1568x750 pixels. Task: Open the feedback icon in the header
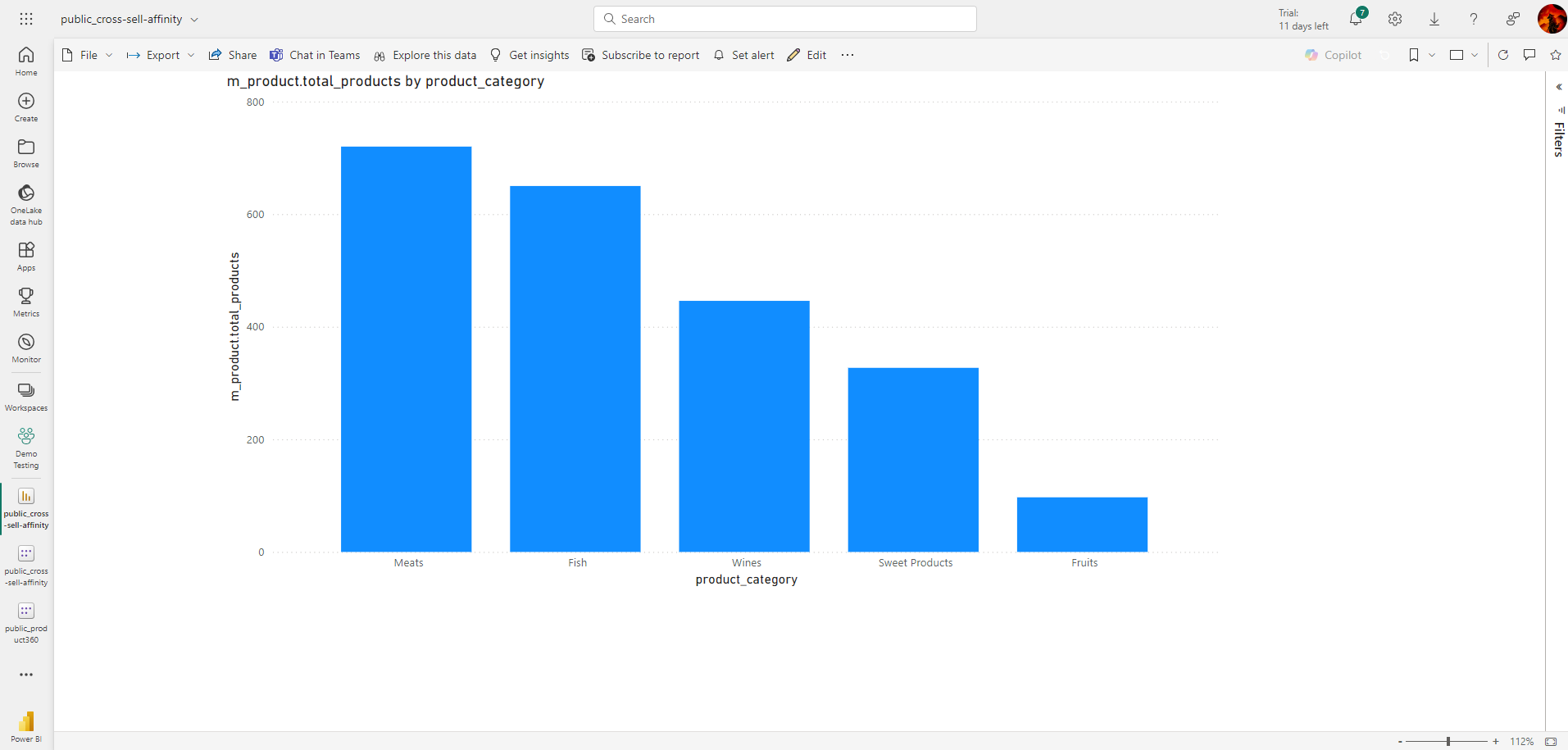pos(1513,19)
